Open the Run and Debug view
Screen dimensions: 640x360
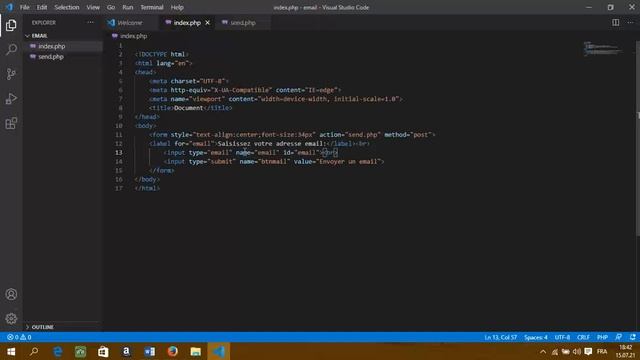[x=11, y=98]
